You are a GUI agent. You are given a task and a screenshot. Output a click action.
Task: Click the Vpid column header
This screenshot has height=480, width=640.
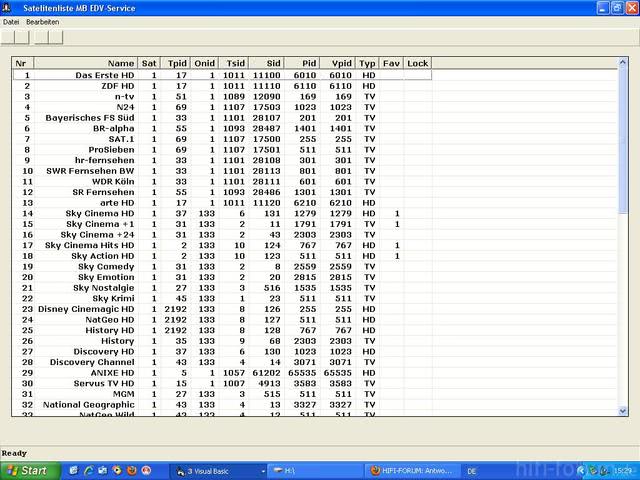(x=337, y=63)
